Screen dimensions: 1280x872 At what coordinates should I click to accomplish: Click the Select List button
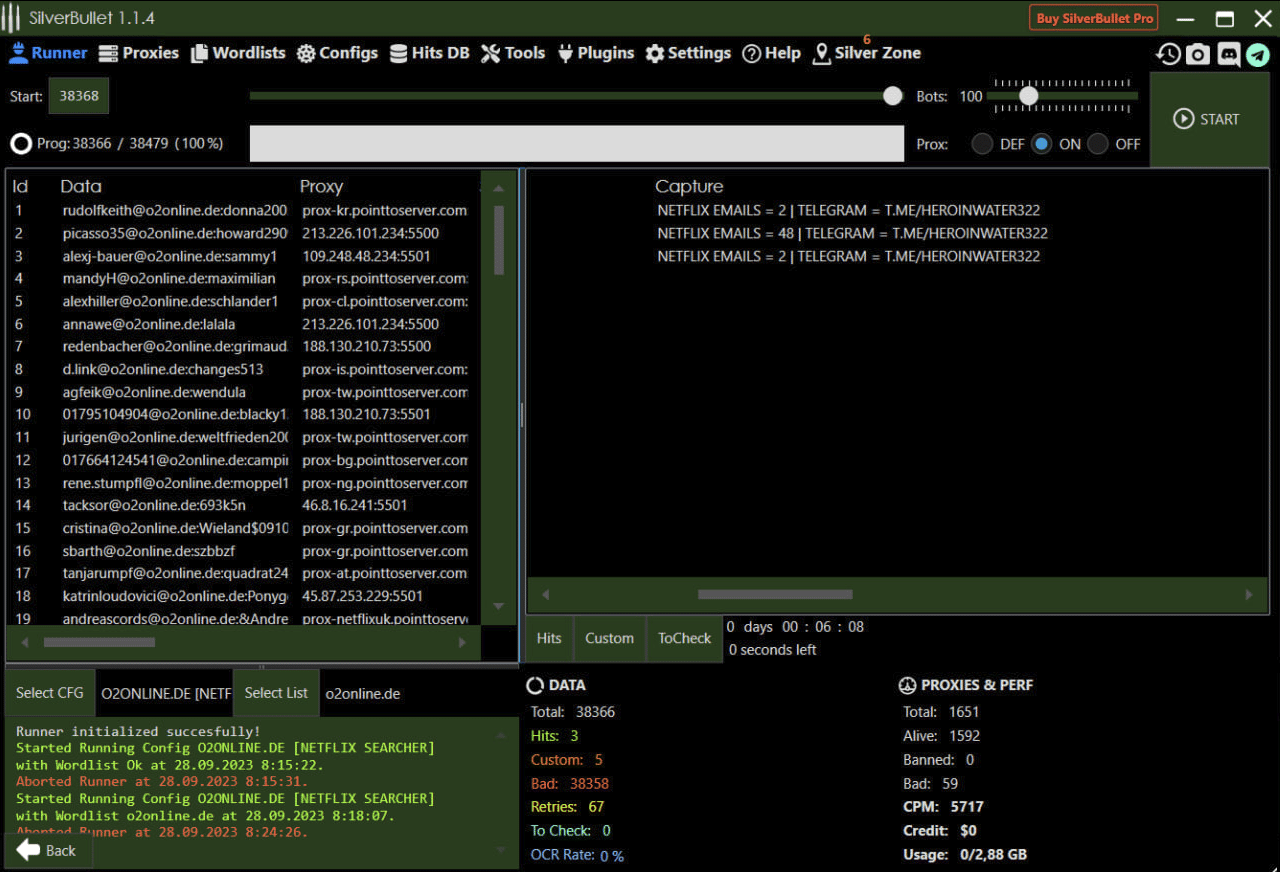pyautogui.click(x=276, y=692)
